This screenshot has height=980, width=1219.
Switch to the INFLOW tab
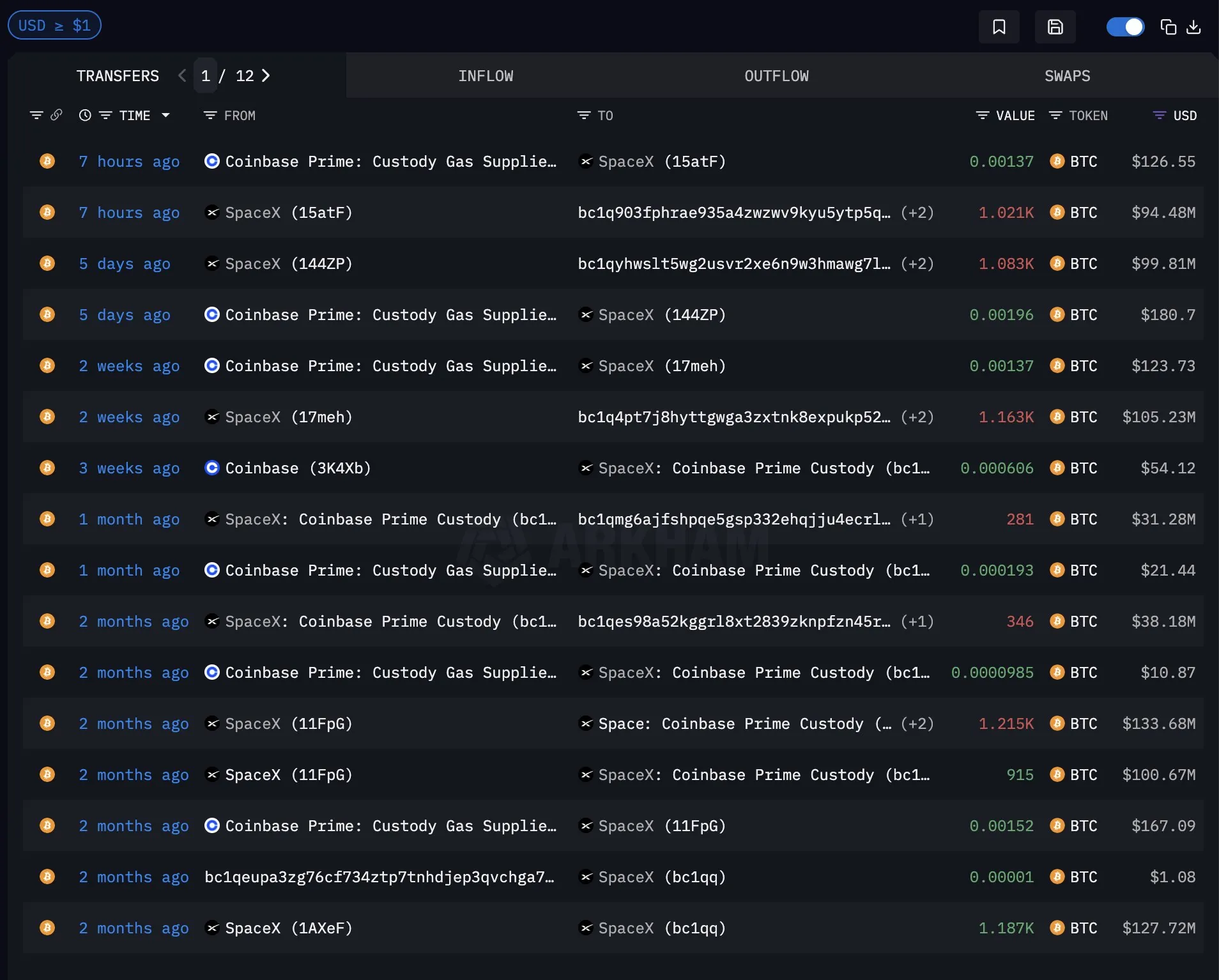tap(486, 76)
